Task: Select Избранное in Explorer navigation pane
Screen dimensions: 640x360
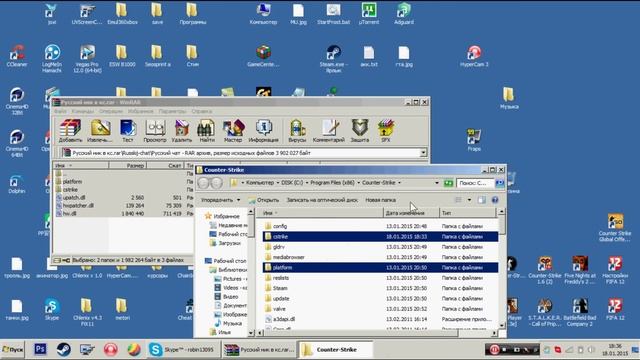Action: point(222,216)
